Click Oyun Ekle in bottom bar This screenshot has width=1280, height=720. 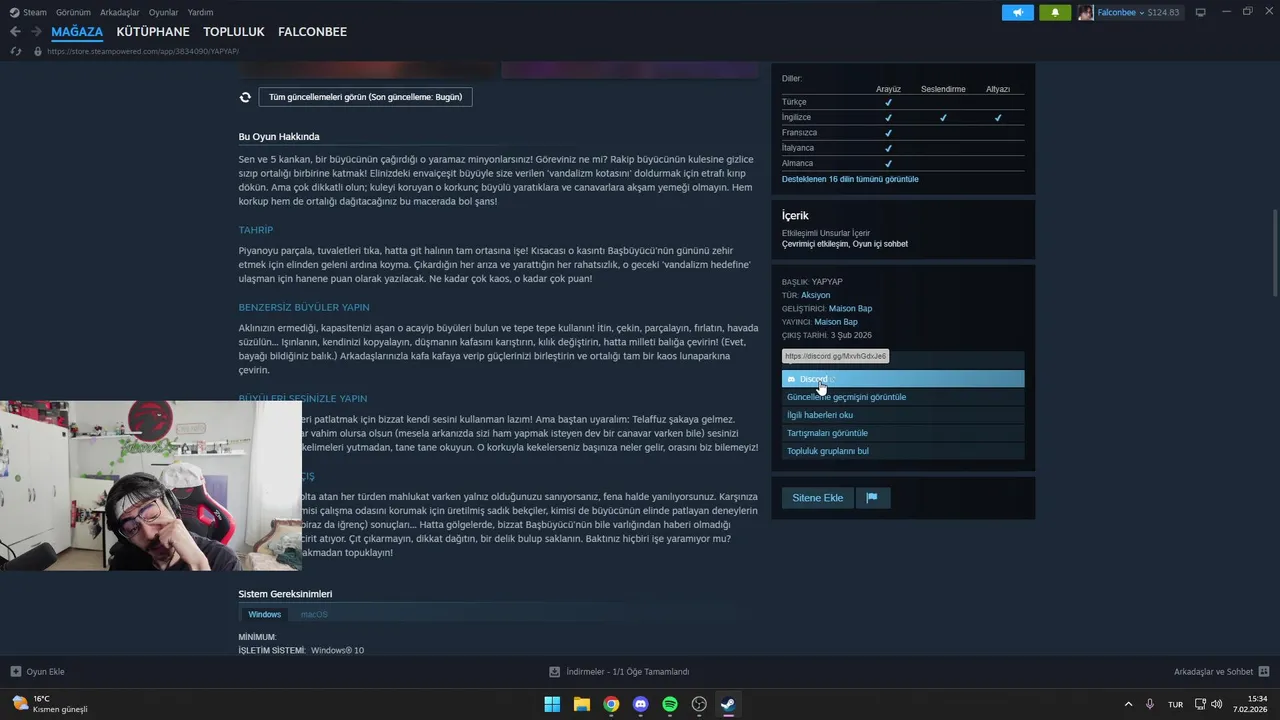point(37,671)
